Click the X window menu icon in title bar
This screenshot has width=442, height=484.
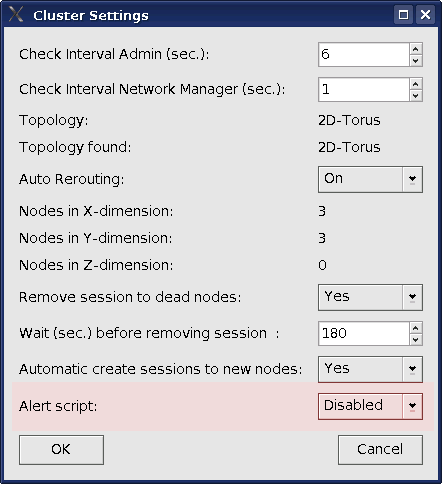tap(16, 15)
